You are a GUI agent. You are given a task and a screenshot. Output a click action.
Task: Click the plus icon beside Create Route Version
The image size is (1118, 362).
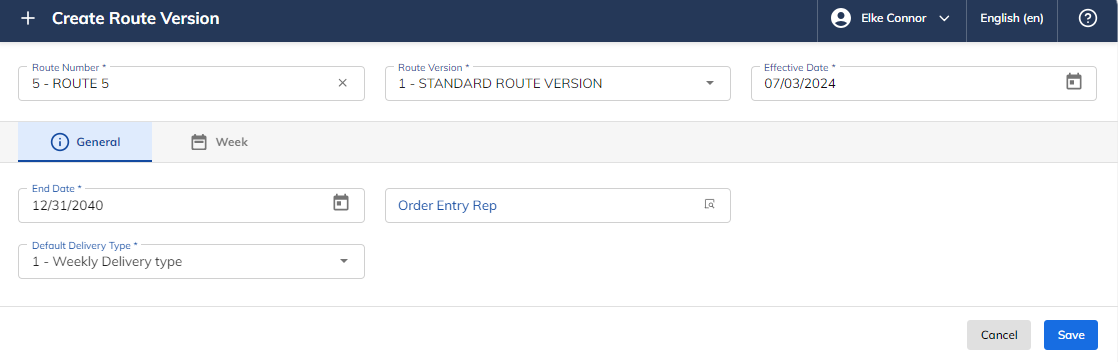click(x=28, y=19)
